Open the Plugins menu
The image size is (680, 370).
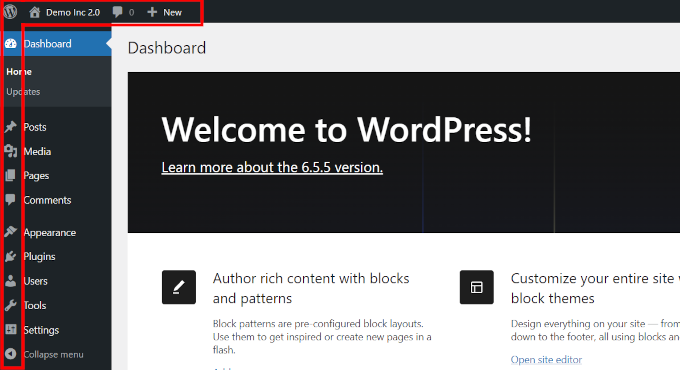point(39,257)
